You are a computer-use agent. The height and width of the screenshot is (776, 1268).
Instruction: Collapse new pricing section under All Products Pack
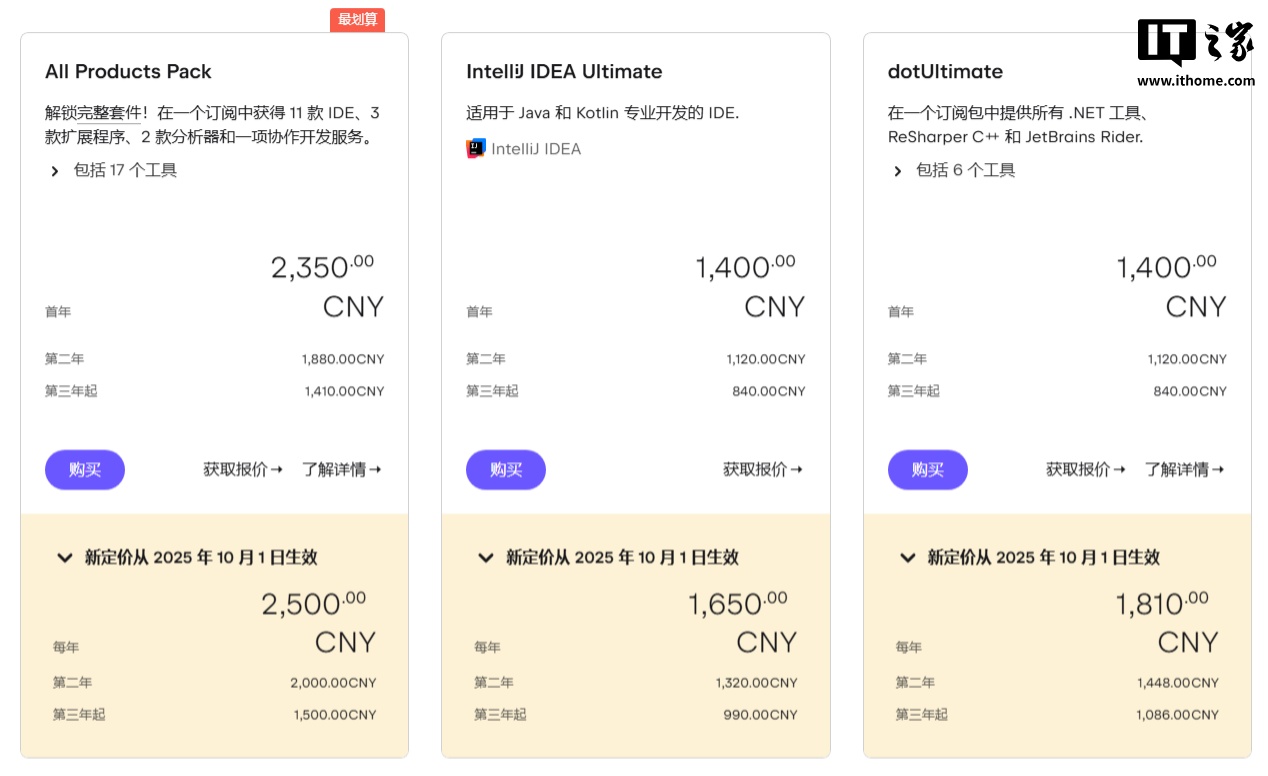pos(65,558)
